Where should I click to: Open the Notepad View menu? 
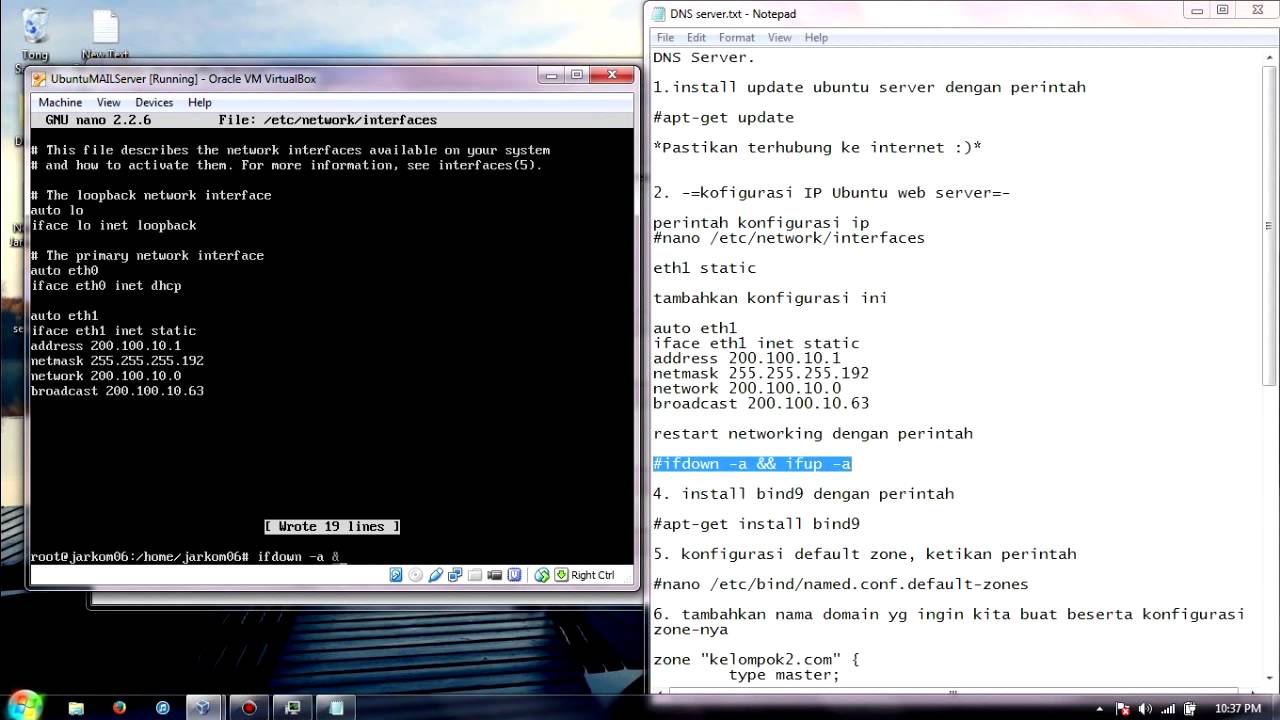click(779, 37)
